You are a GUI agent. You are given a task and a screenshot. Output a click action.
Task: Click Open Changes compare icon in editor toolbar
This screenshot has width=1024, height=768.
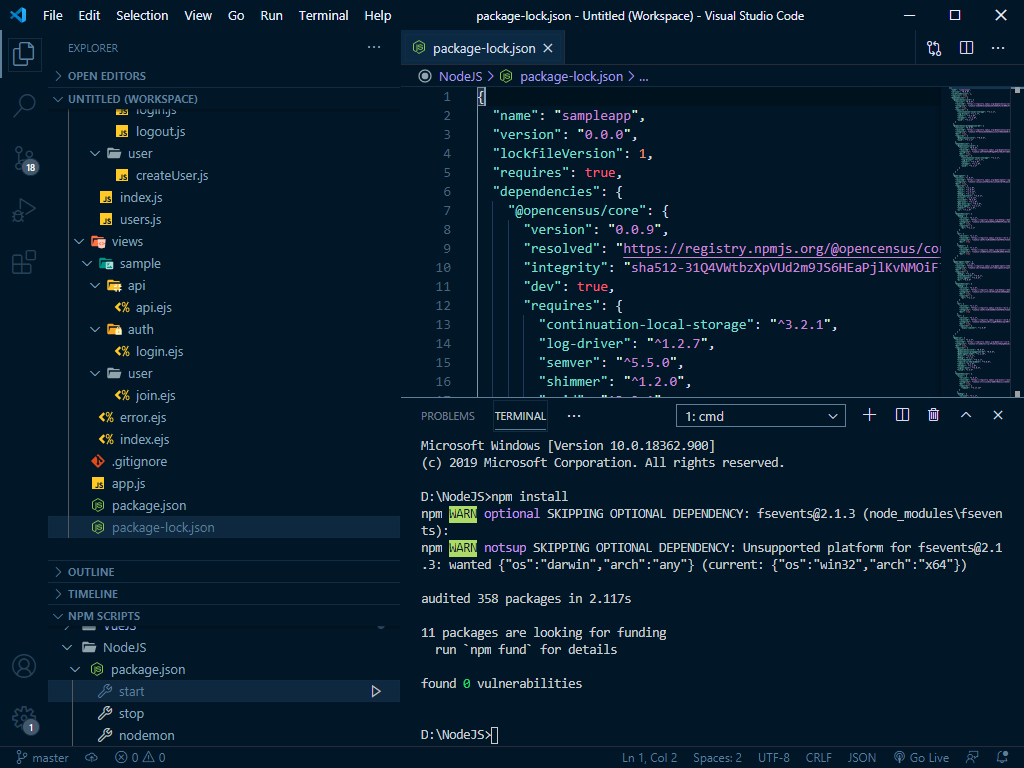coord(934,48)
